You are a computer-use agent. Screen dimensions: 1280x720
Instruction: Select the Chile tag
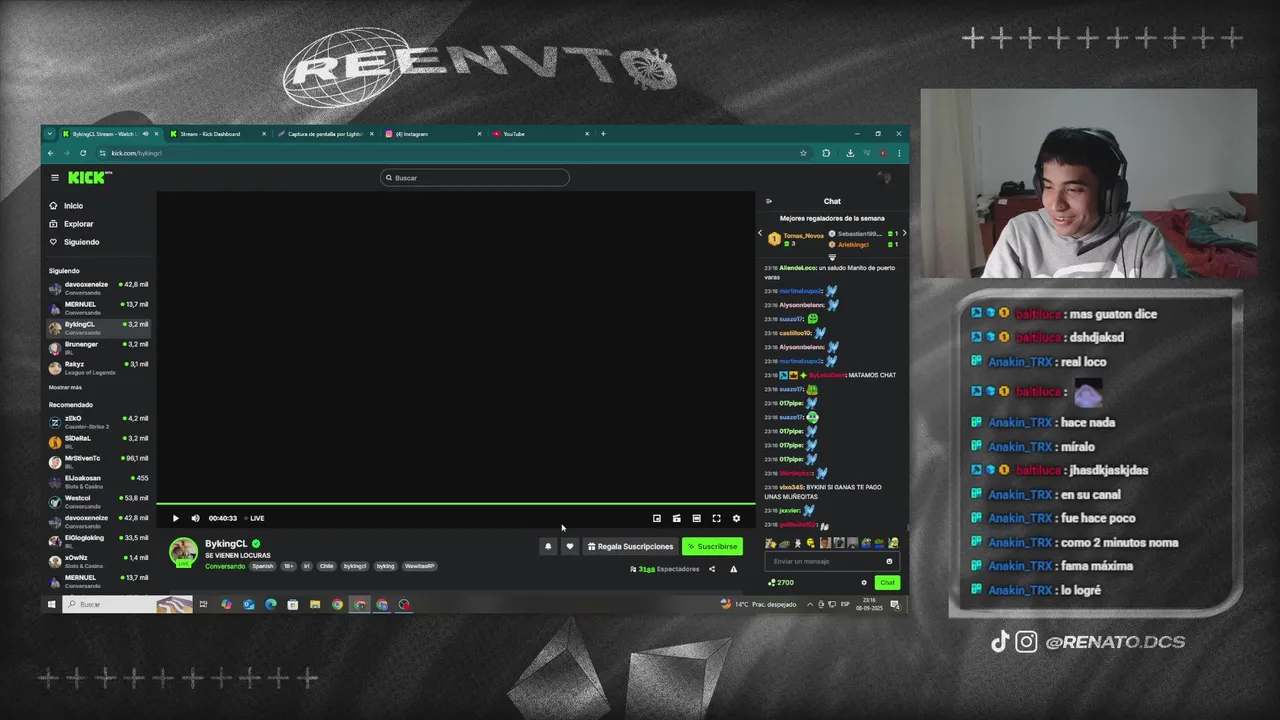[327, 566]
